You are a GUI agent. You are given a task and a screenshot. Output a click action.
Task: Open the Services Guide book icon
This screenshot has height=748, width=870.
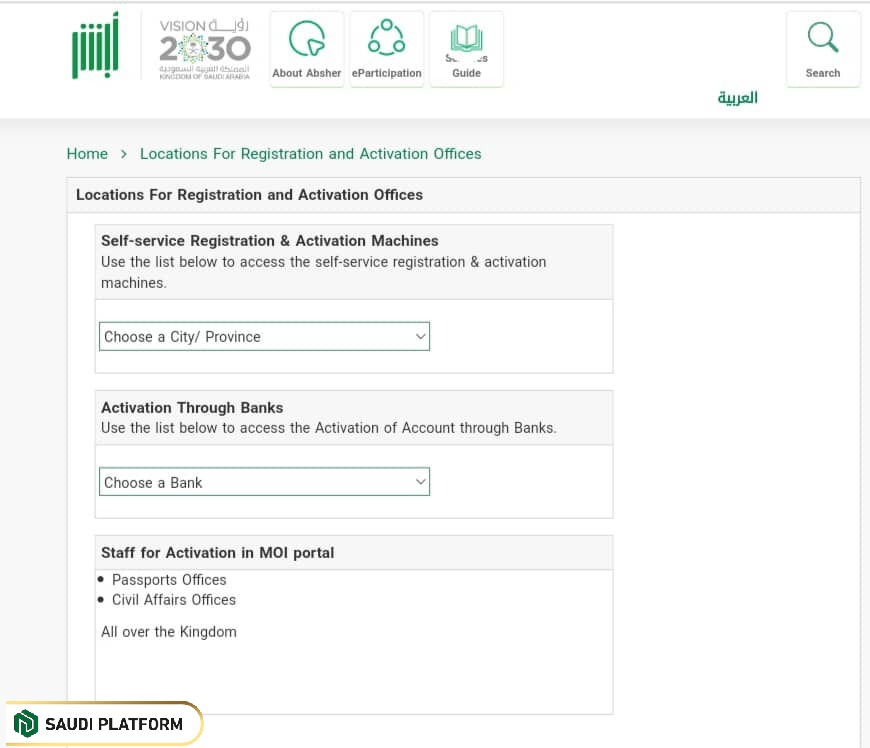pyautogui.click(x=466, y=40)
